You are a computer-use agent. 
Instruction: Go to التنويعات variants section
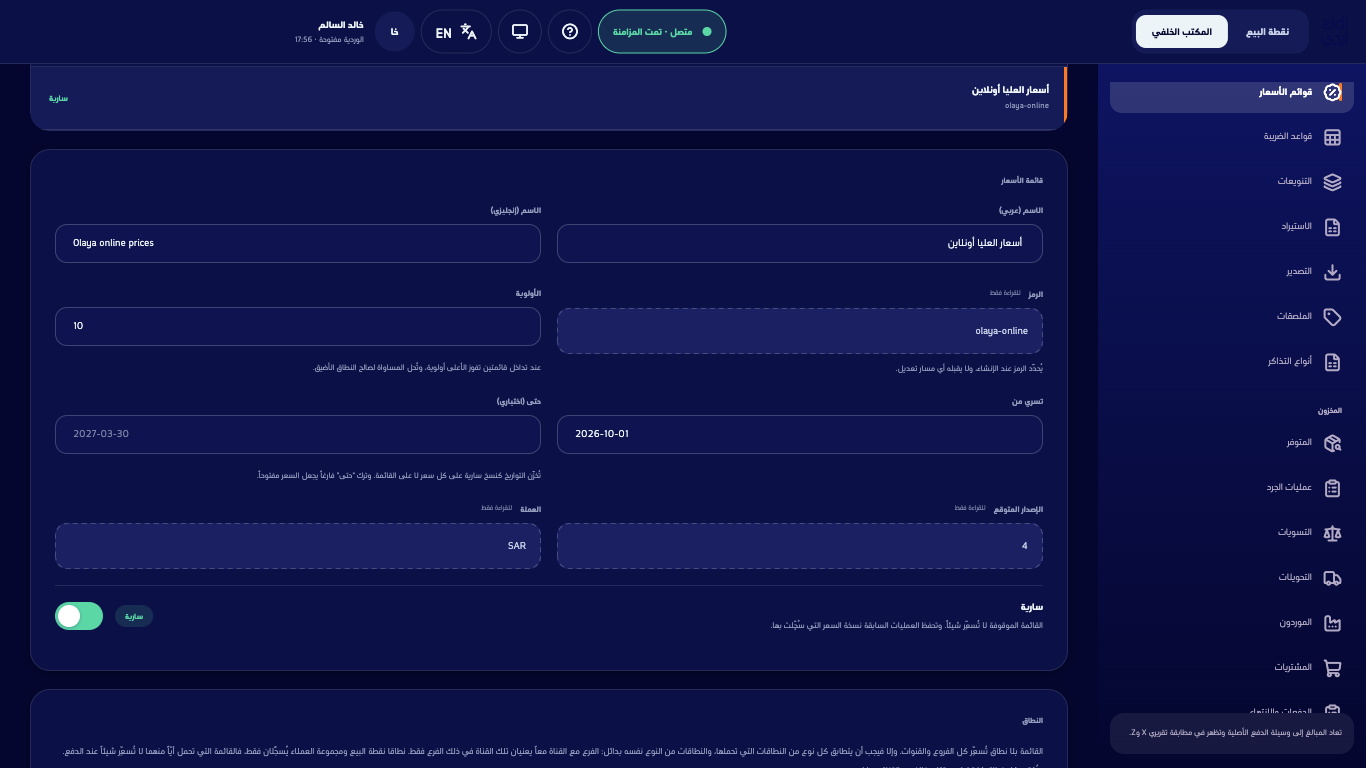coord(1231,182)
